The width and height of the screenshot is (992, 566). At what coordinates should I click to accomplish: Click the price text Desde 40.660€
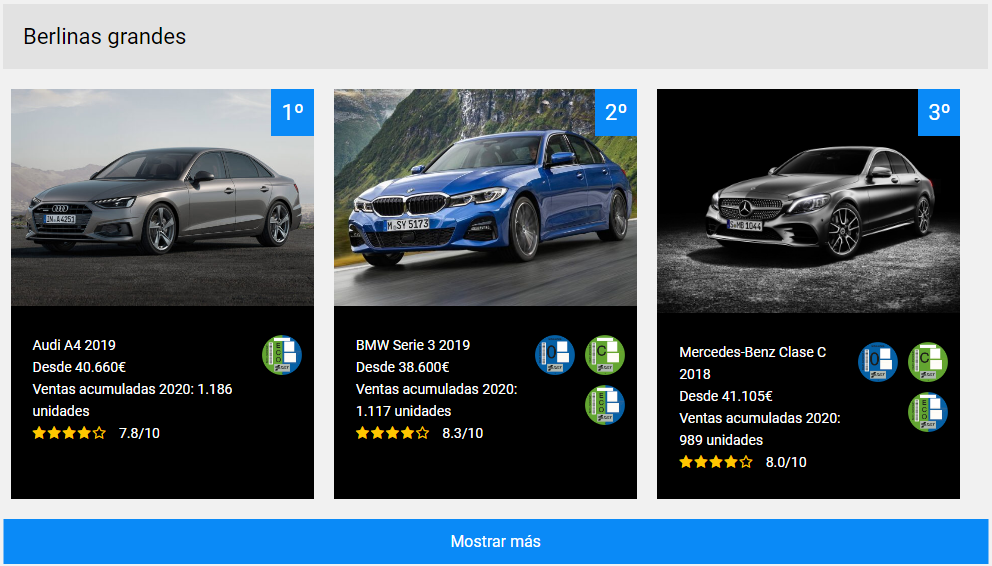79,367
